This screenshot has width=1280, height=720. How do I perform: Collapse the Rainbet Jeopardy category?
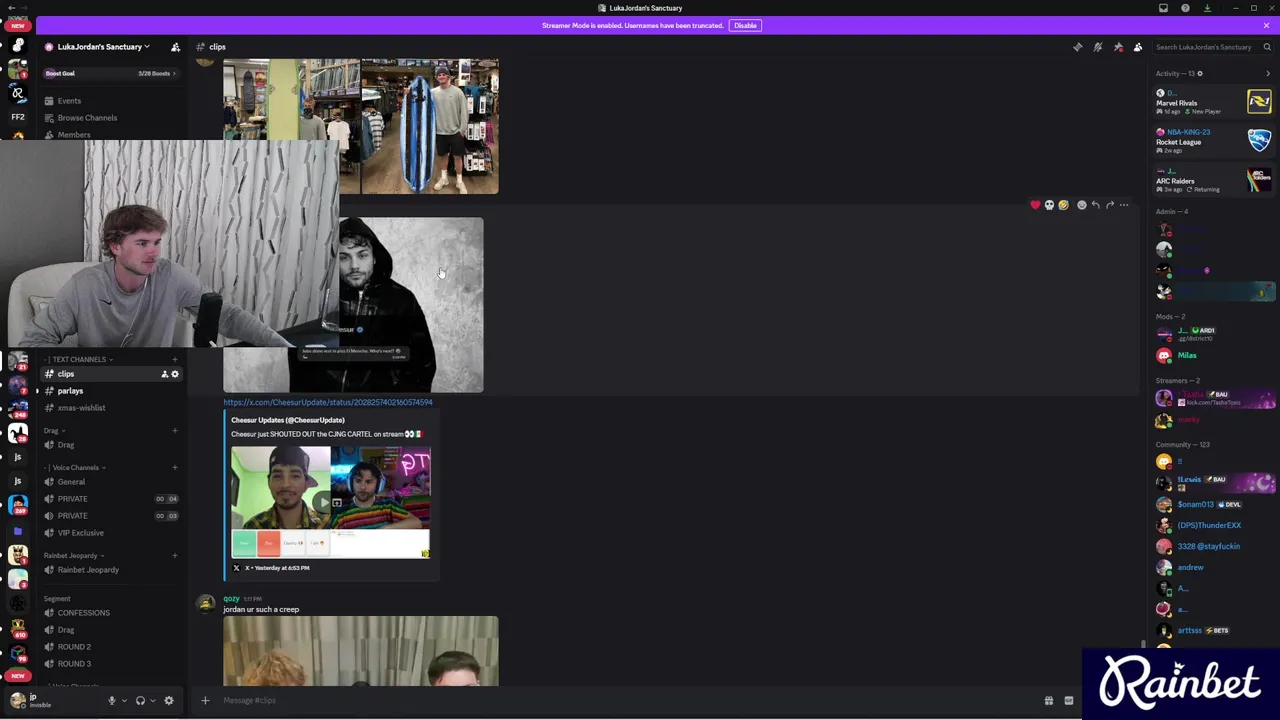coord(73,556)
